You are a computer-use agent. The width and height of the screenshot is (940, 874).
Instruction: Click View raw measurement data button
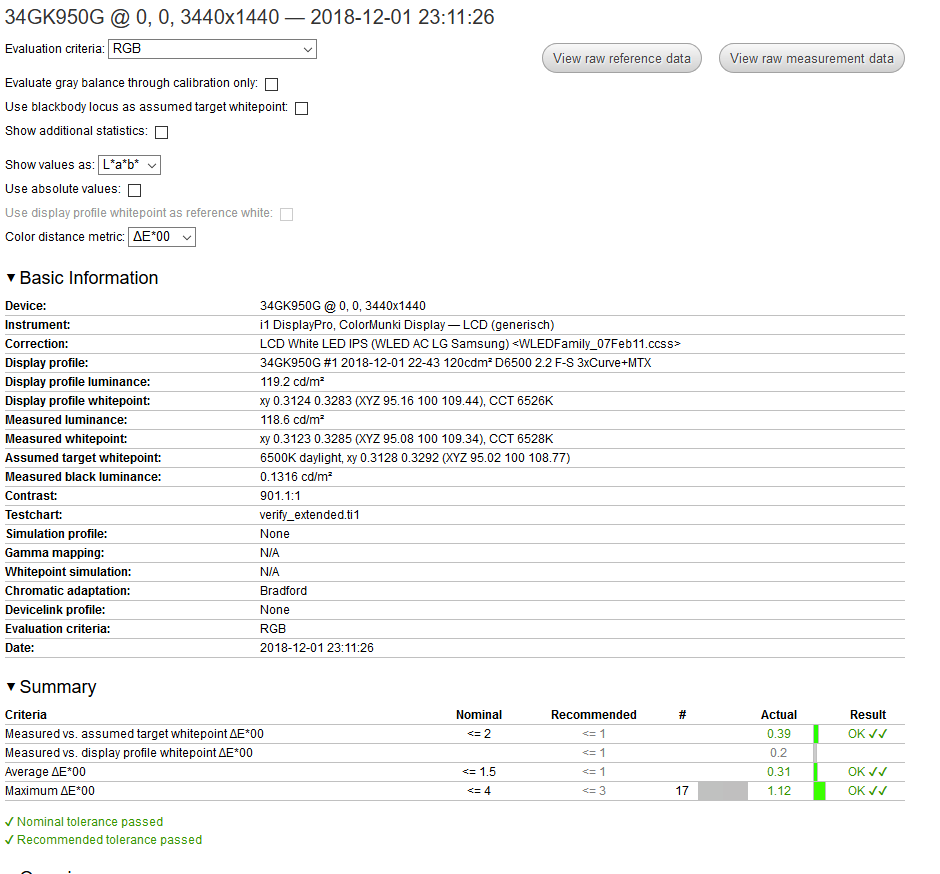click(811, 58)
